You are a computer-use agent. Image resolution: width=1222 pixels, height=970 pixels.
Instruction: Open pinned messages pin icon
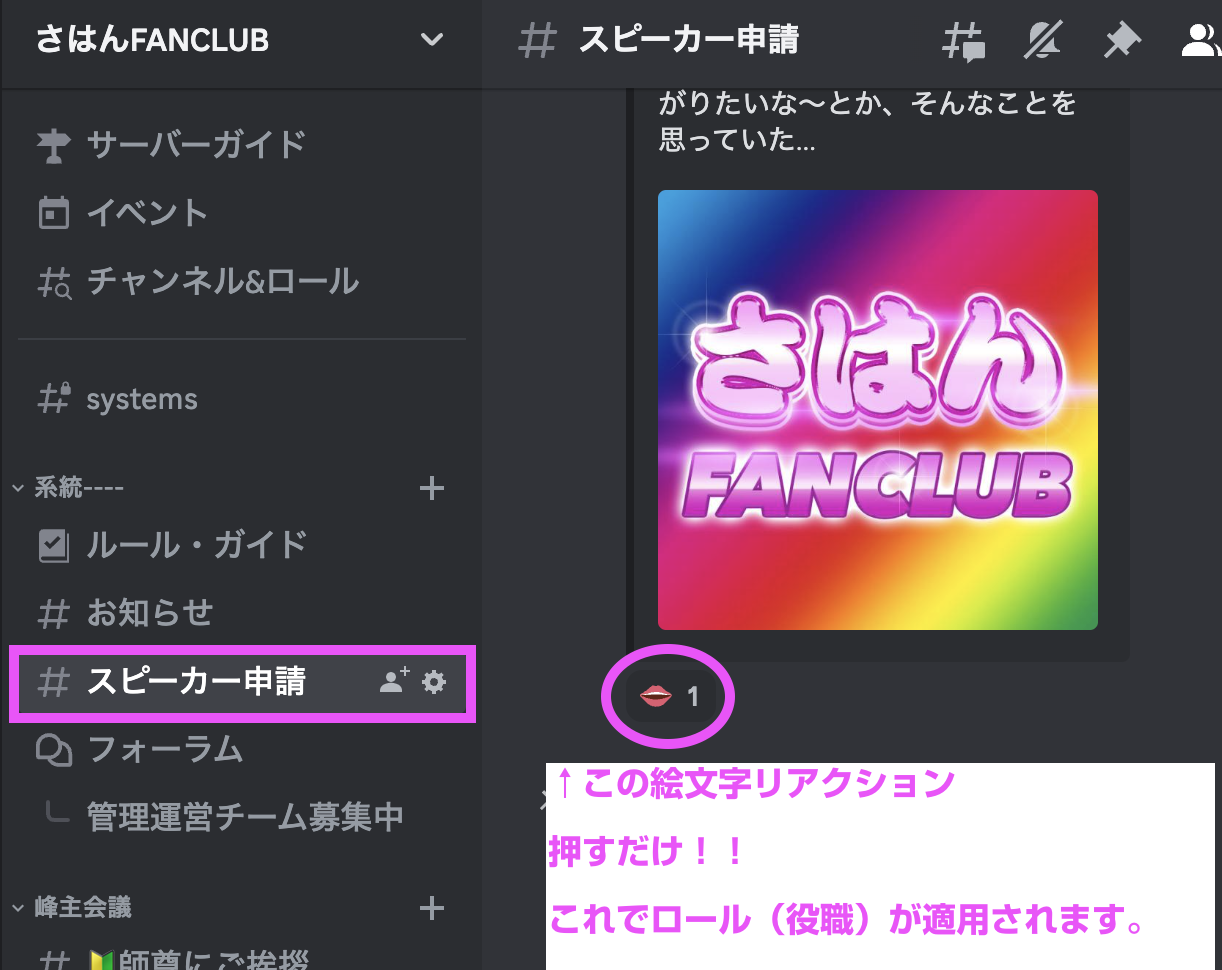pos(1122,41)
